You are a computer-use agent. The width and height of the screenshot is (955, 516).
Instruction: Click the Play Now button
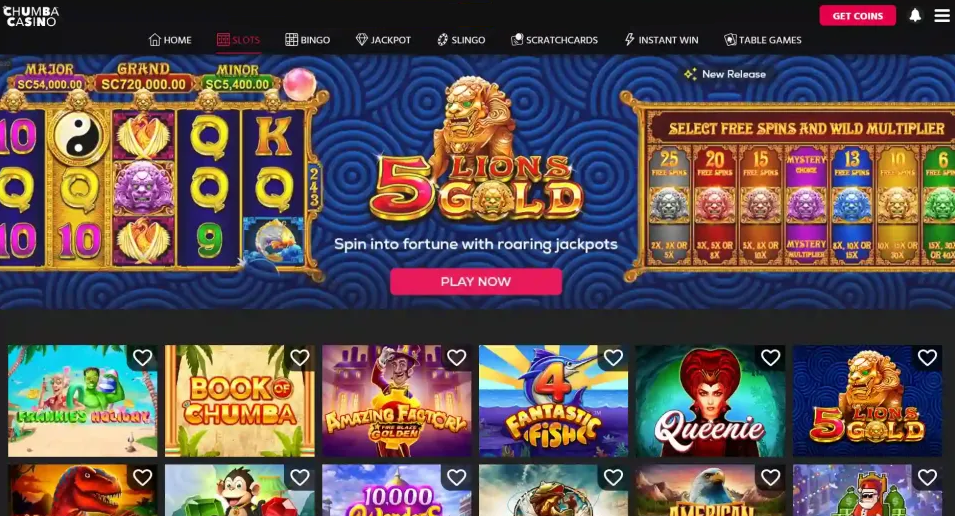476,281
